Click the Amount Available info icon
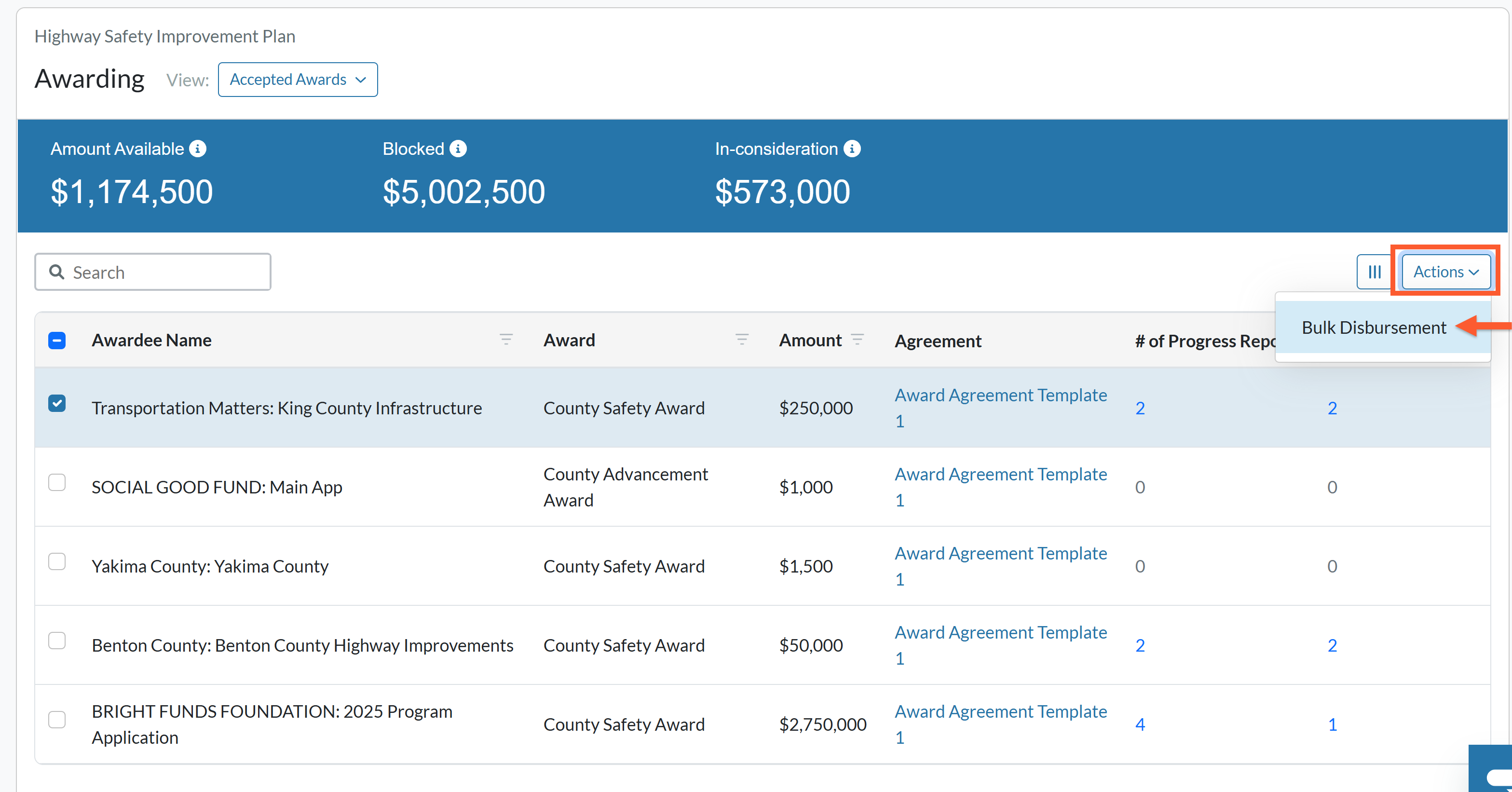This screenshot has width=1512, height=792. [198, 149]
